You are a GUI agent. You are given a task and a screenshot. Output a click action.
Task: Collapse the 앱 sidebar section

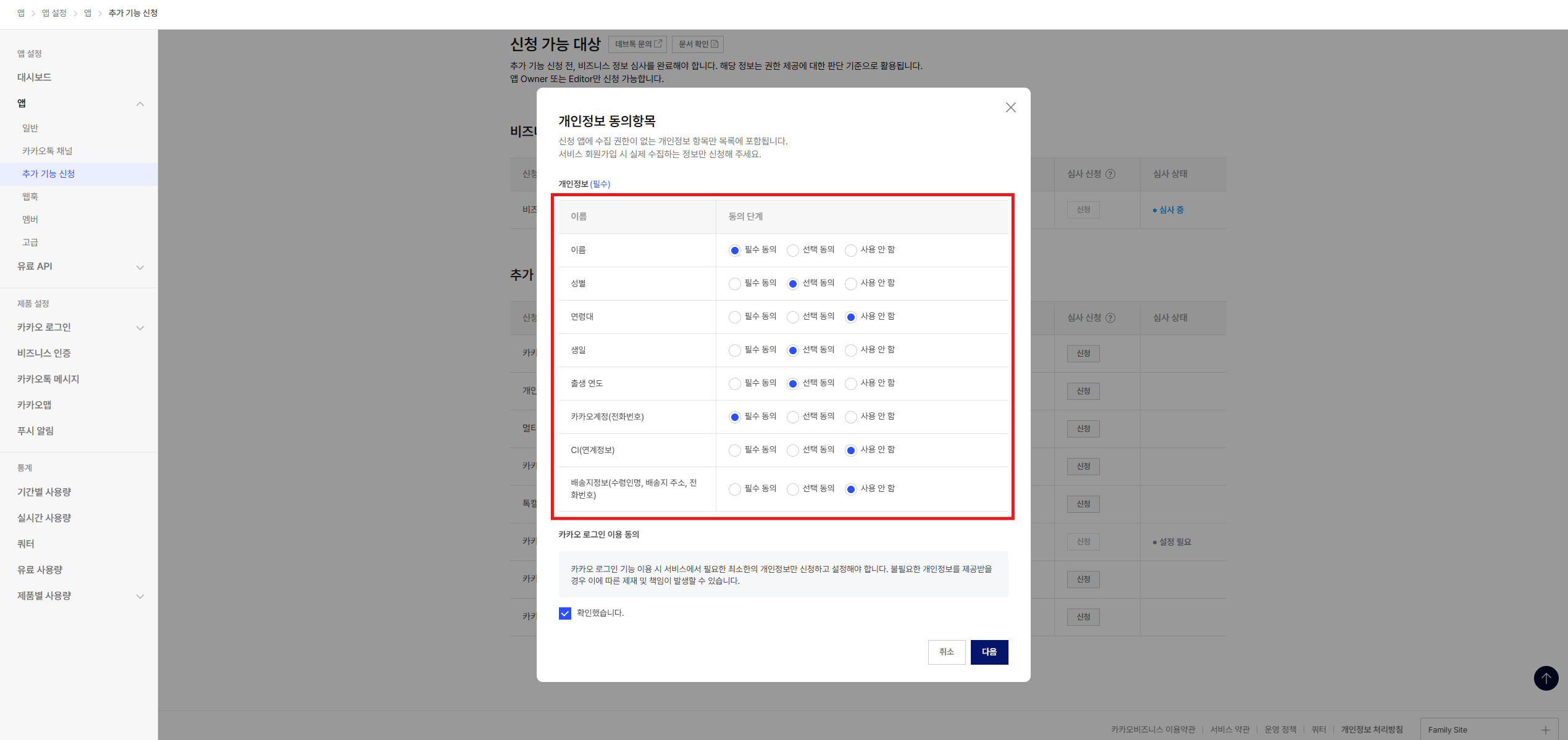pyautogui.click(x=140, y=104)
